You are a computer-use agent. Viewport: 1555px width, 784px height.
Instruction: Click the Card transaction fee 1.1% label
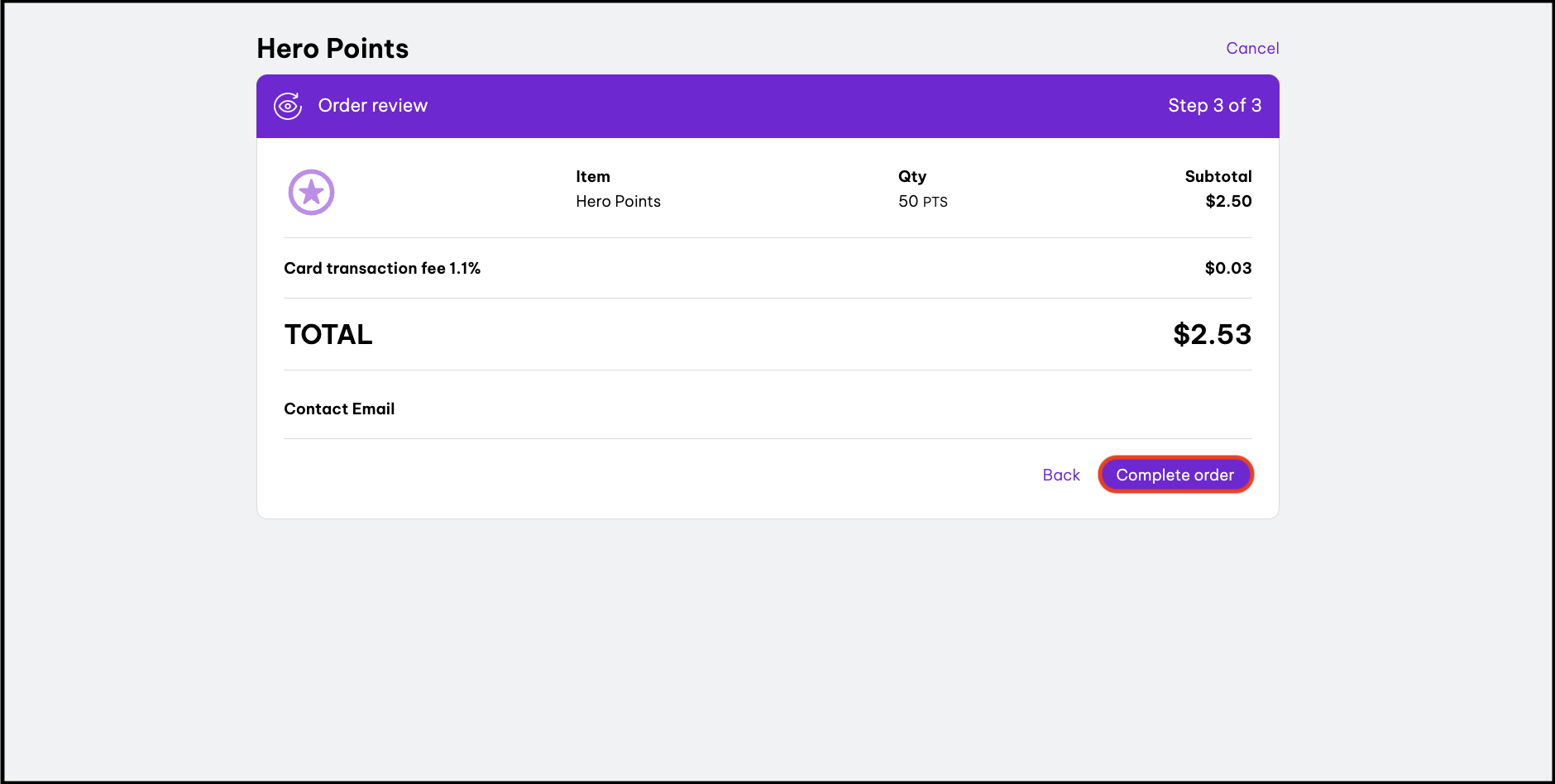382,268
